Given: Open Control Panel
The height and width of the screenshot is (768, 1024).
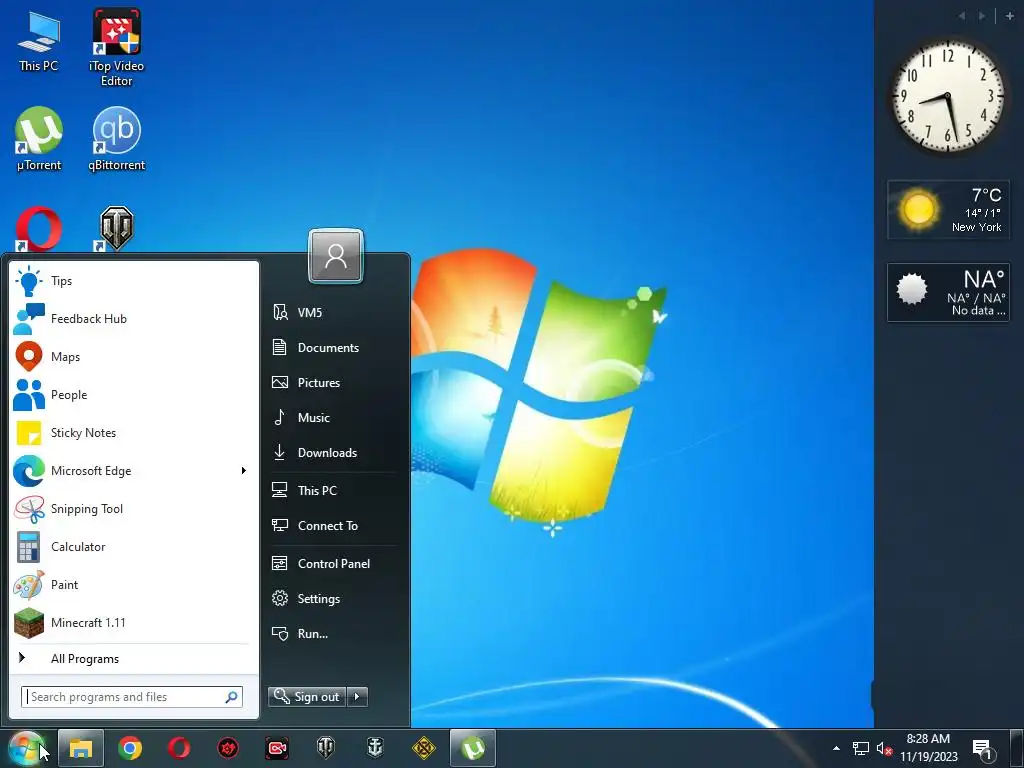Looking at the screenshot, I should tap(334, 564).
